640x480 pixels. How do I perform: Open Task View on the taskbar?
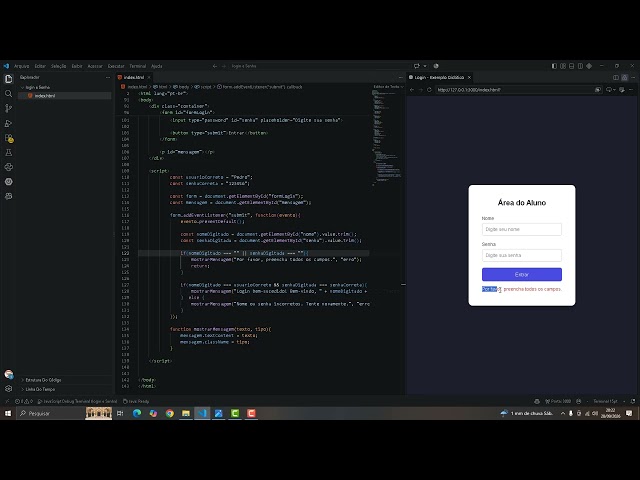pyautogui.click(x=120, y=413)
